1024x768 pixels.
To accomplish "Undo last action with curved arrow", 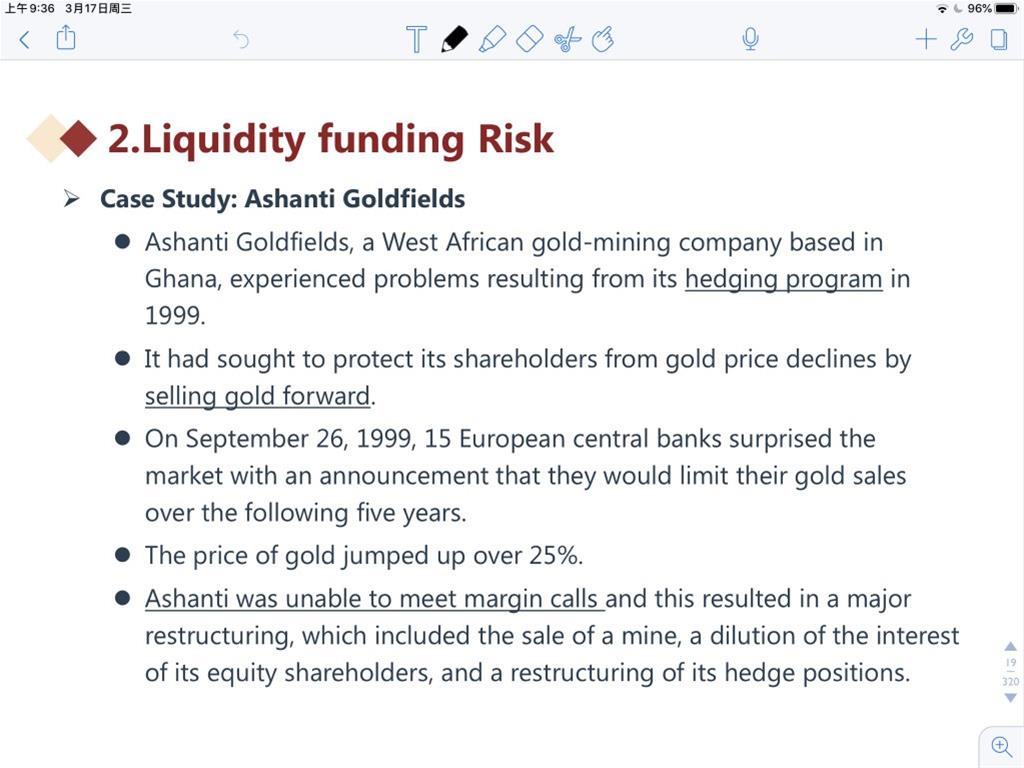I will (241, 40).
